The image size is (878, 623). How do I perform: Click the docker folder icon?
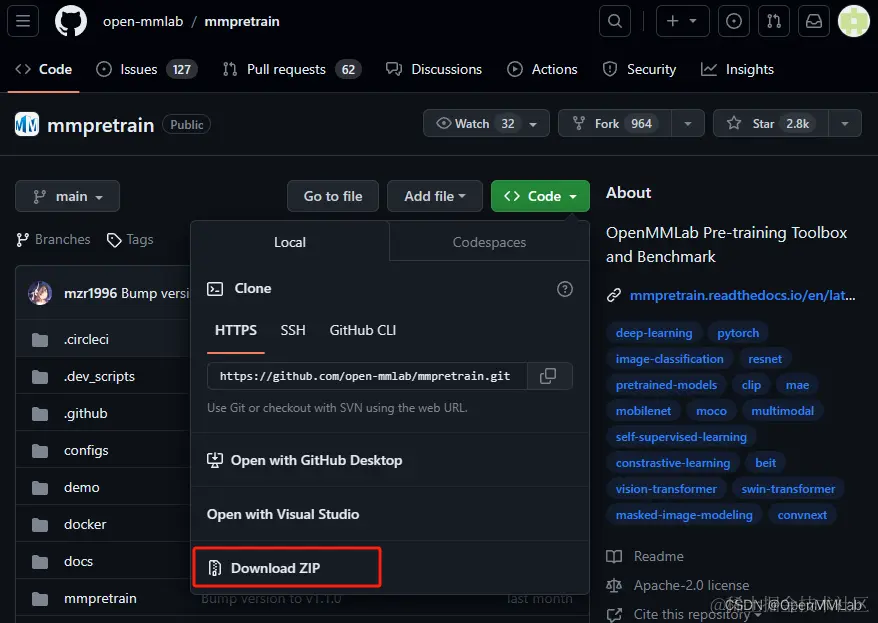pos(40,524)
